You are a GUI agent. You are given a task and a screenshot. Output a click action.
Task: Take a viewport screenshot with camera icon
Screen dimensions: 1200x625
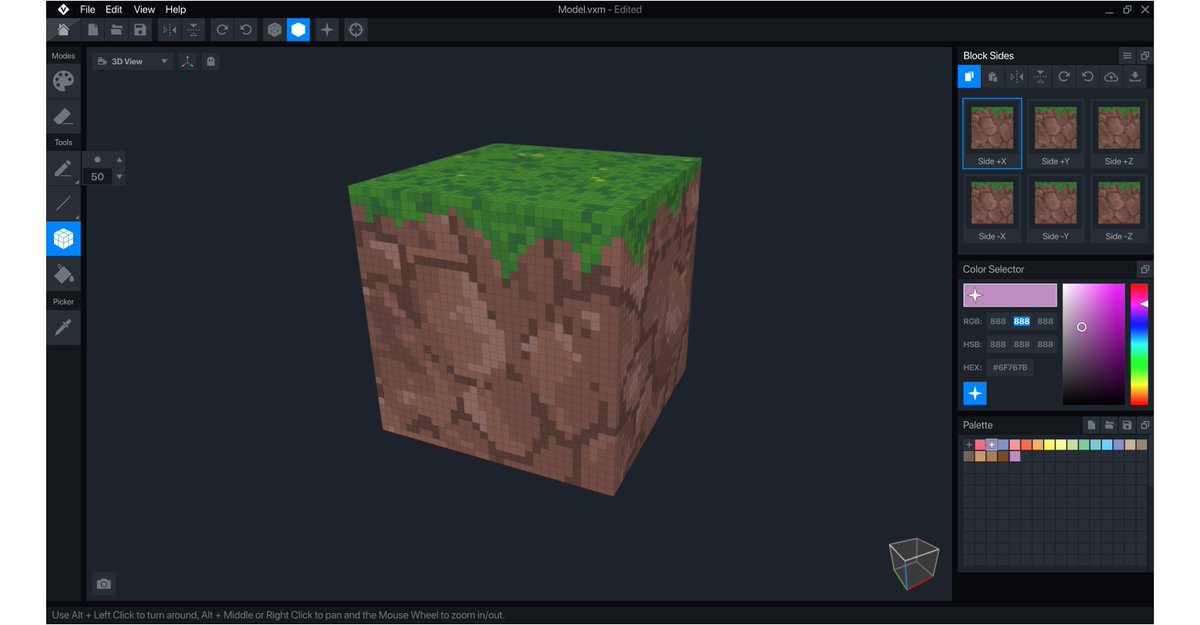click(x=104, y=584)
